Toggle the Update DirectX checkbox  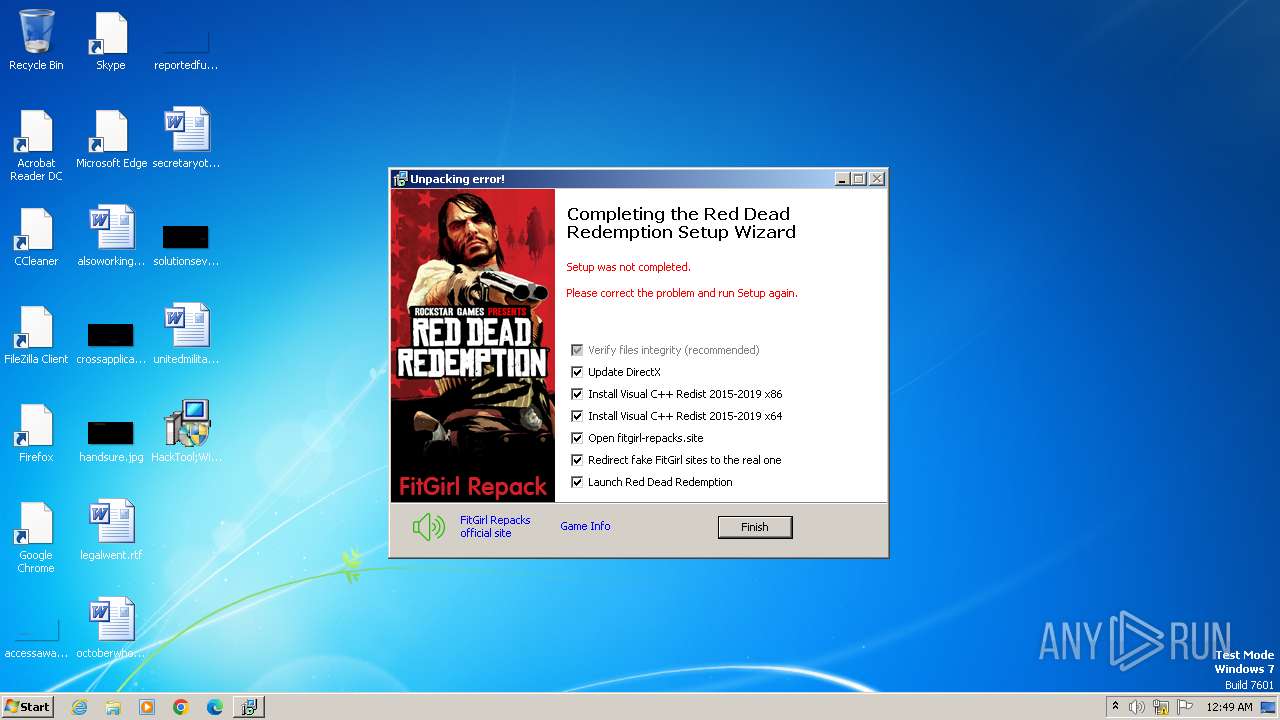tap(577, 372)
